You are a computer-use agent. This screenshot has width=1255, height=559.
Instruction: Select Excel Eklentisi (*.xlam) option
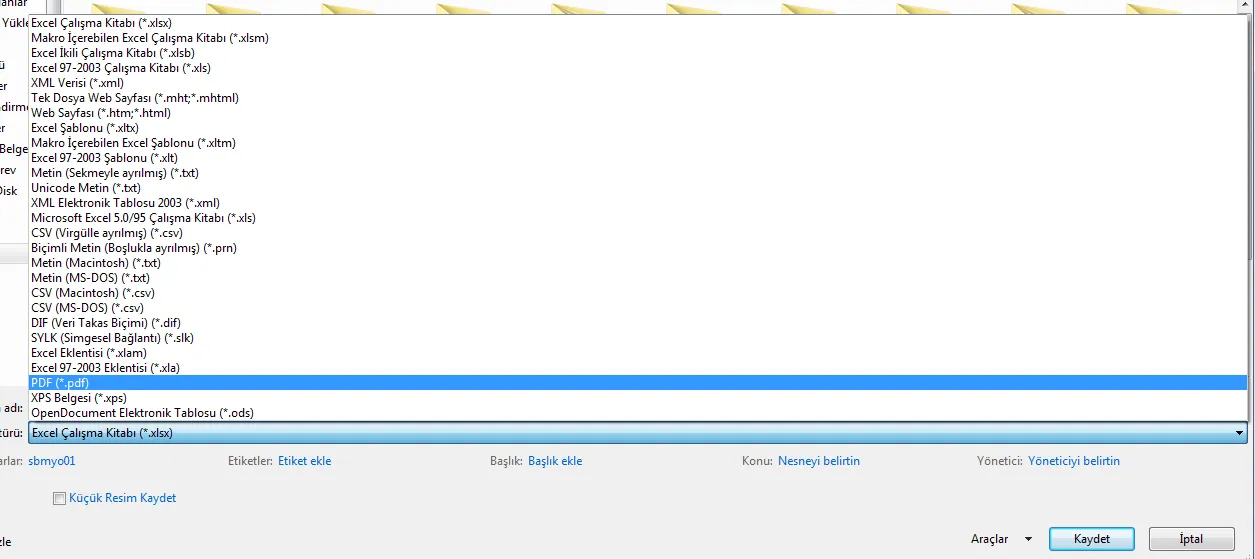[x=89, y=353]
